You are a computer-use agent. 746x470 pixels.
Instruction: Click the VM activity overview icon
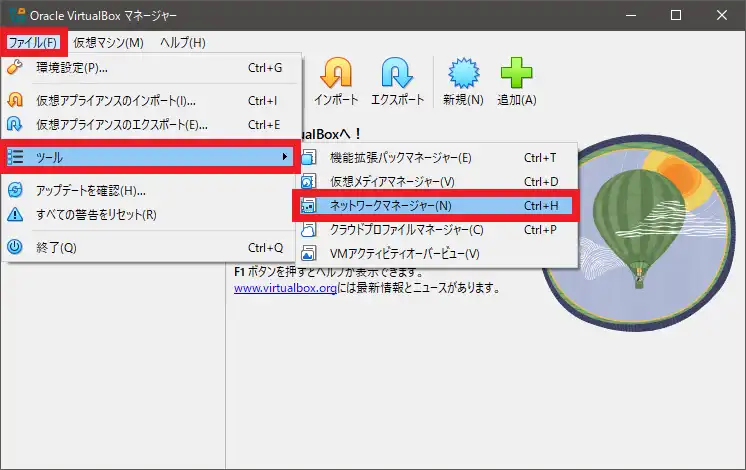[x=308, y=253]
